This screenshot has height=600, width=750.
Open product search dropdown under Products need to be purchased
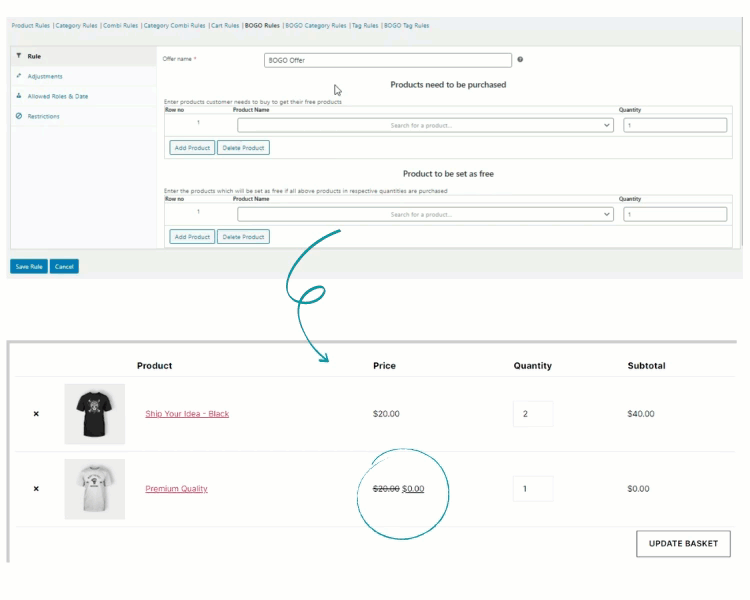click(x=425, y=125)
